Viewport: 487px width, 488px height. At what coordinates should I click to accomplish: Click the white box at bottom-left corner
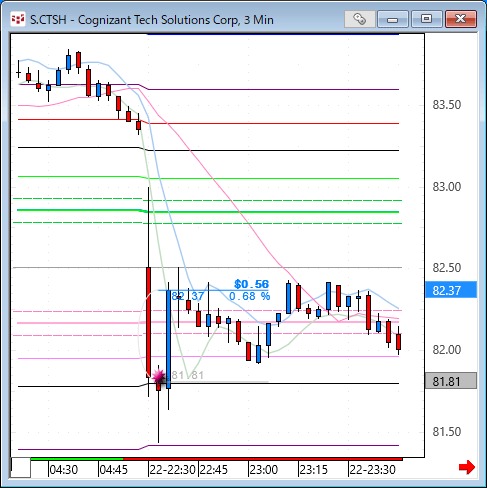point(21,467)
